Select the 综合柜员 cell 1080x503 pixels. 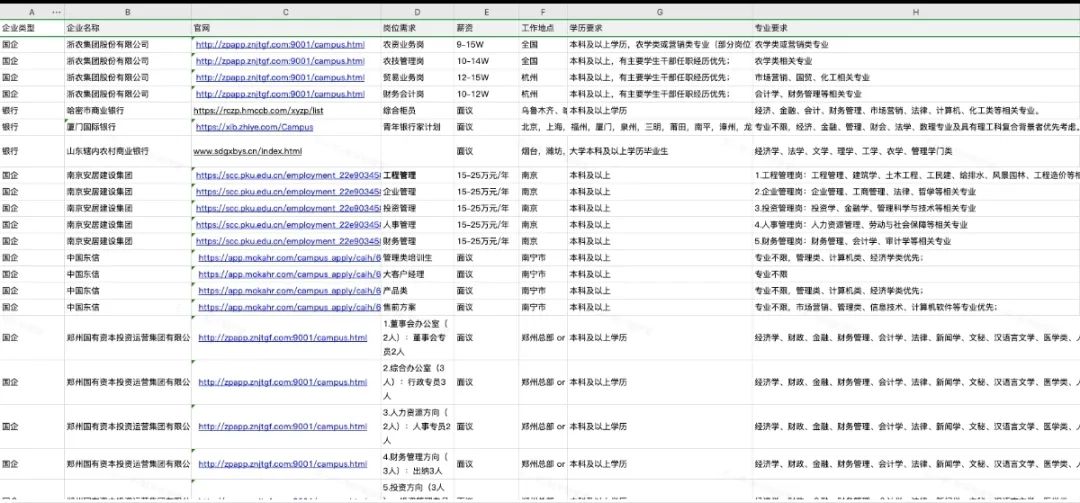coord(417,110)
